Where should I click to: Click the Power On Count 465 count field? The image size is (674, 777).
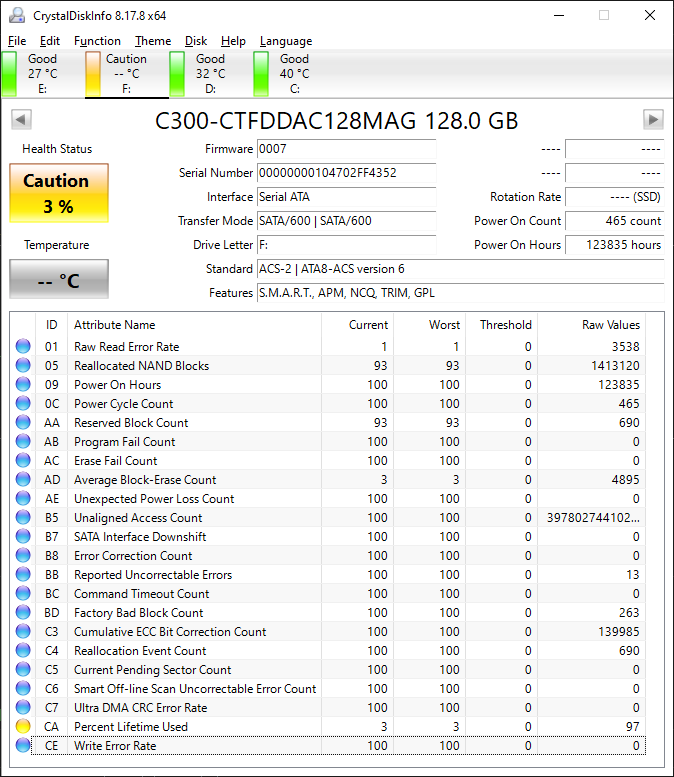pyautogui.click(x=615, y=221)
